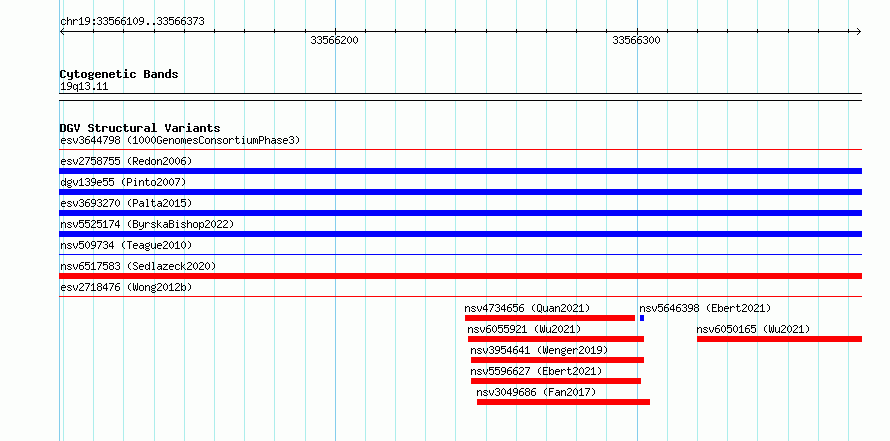
Task: Click the blue bar under esv2758755
Action: (461, 171)
